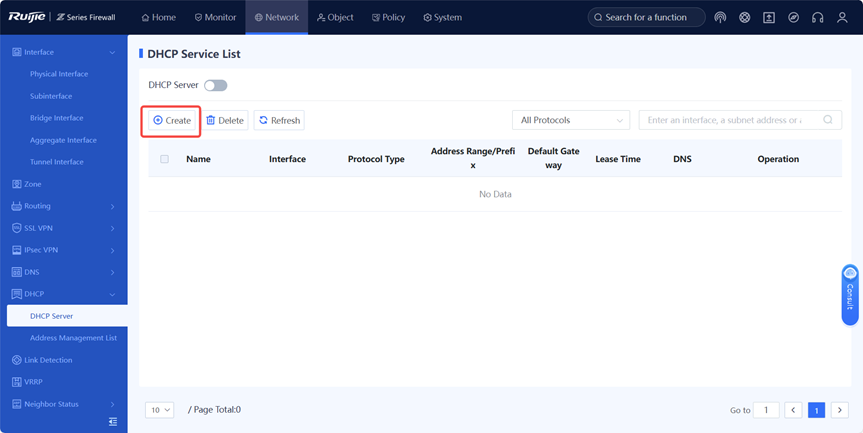
Task: Click the wireless signal icon in header
Action: click(x=720, y=18)
